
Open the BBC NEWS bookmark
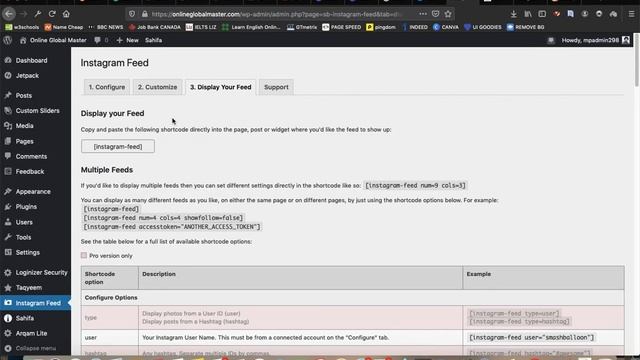105,27
